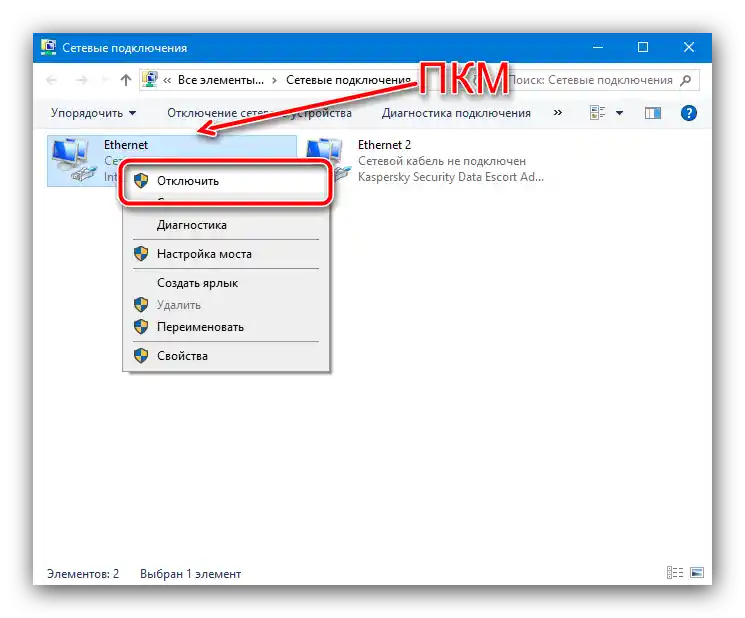Image resolution: width=745 pixels, height=618 pixels.
Task: Click the change view icon
Action: (x=597, y=113)
